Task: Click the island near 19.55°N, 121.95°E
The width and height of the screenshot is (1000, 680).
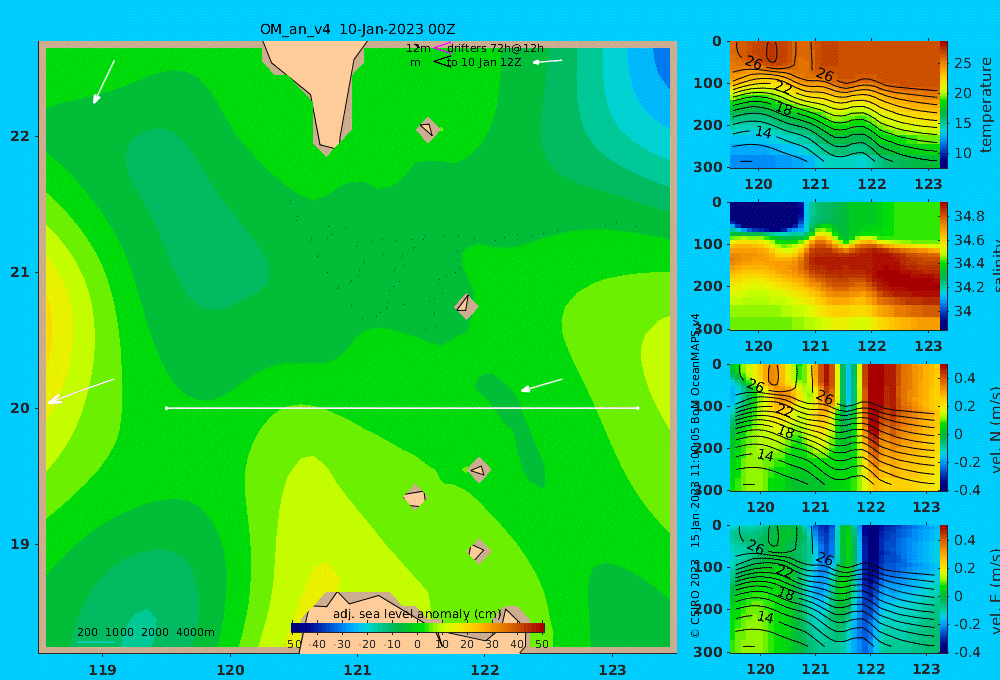Action: 478,471
